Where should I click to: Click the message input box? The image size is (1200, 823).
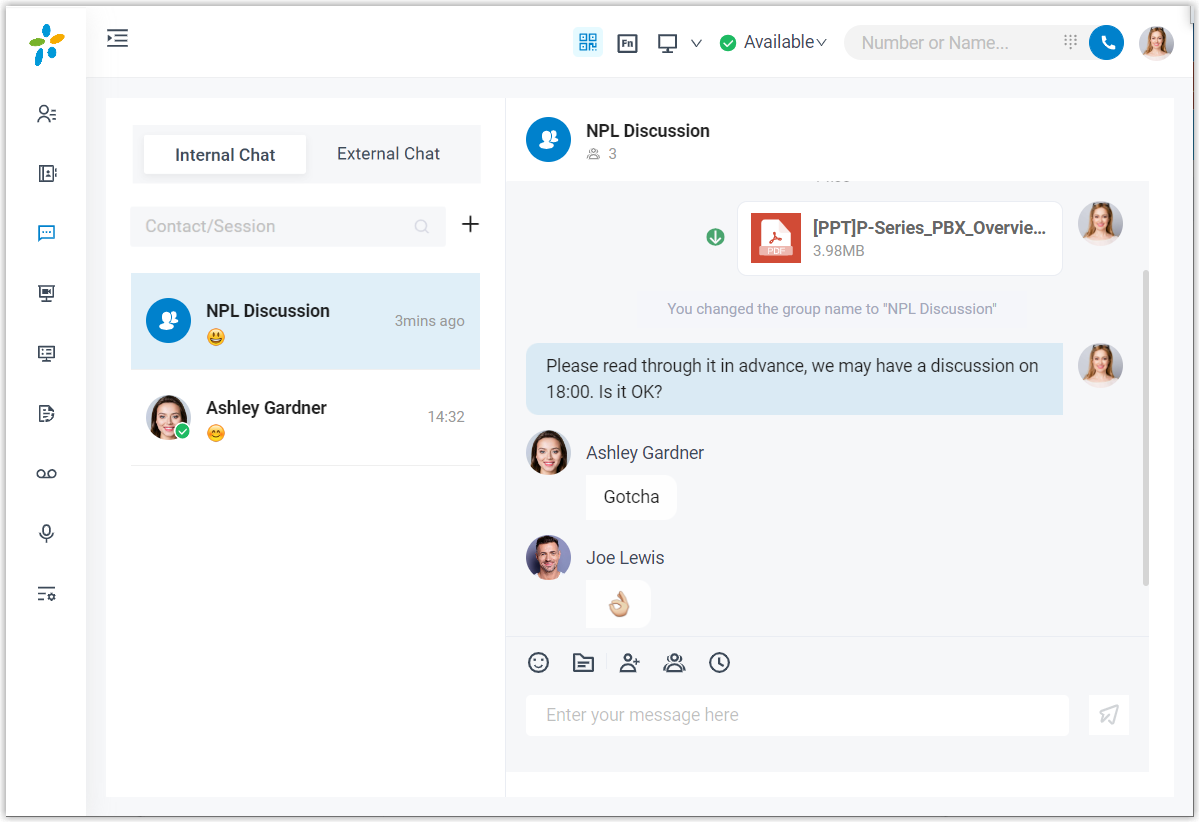tap(797, 715)
